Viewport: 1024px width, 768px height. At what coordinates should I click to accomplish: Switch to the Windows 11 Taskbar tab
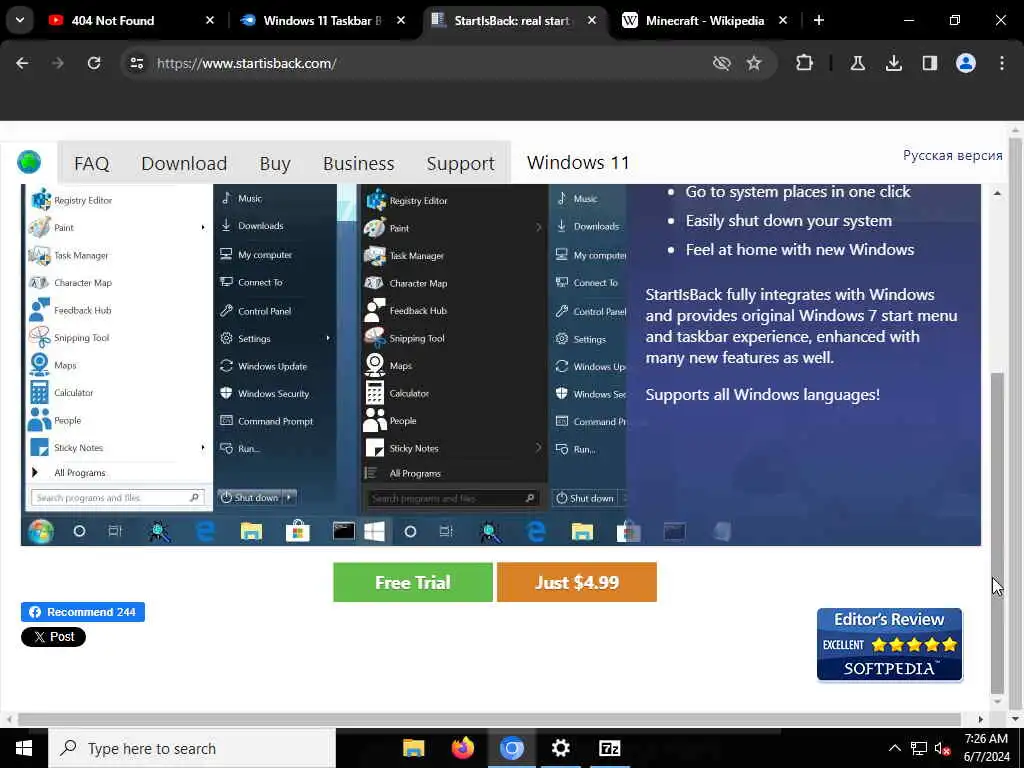pos(322,20)
